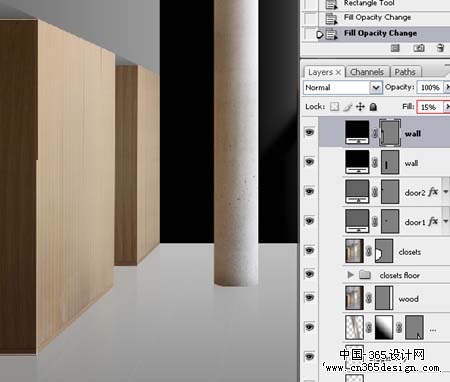The image size is (450, 382).
Task: Click the fx icon on door2 layer
Action: [x=433, y=192]
